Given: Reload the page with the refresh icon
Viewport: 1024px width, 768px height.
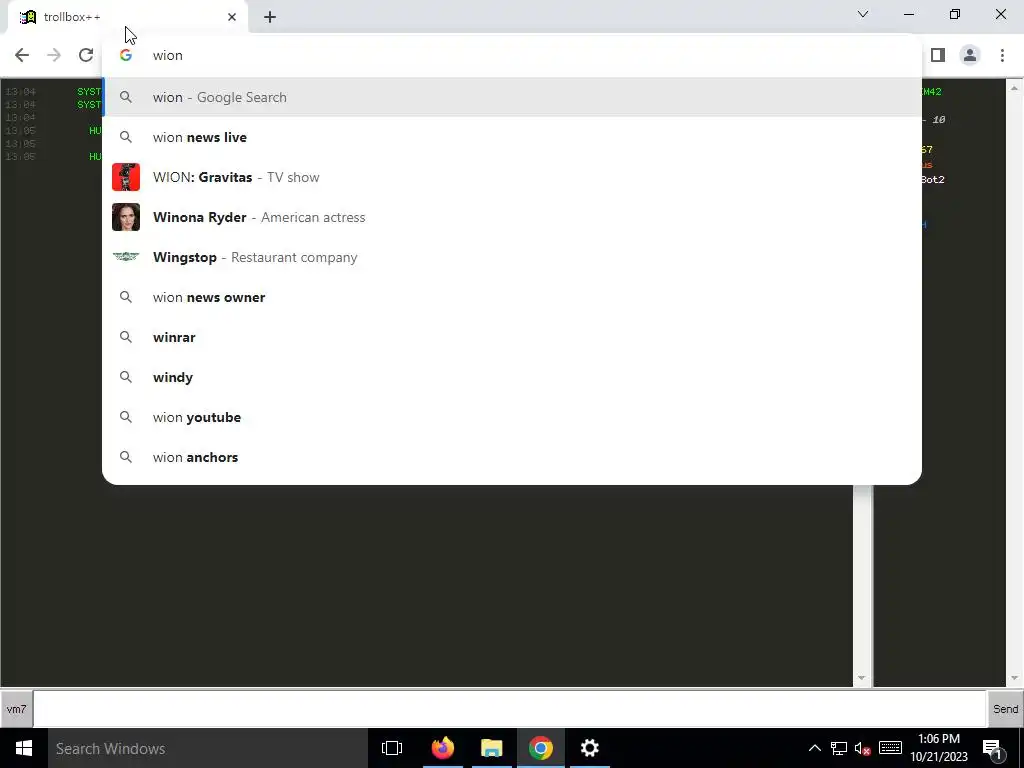Looking at the screenshot, I should (86, 56).
